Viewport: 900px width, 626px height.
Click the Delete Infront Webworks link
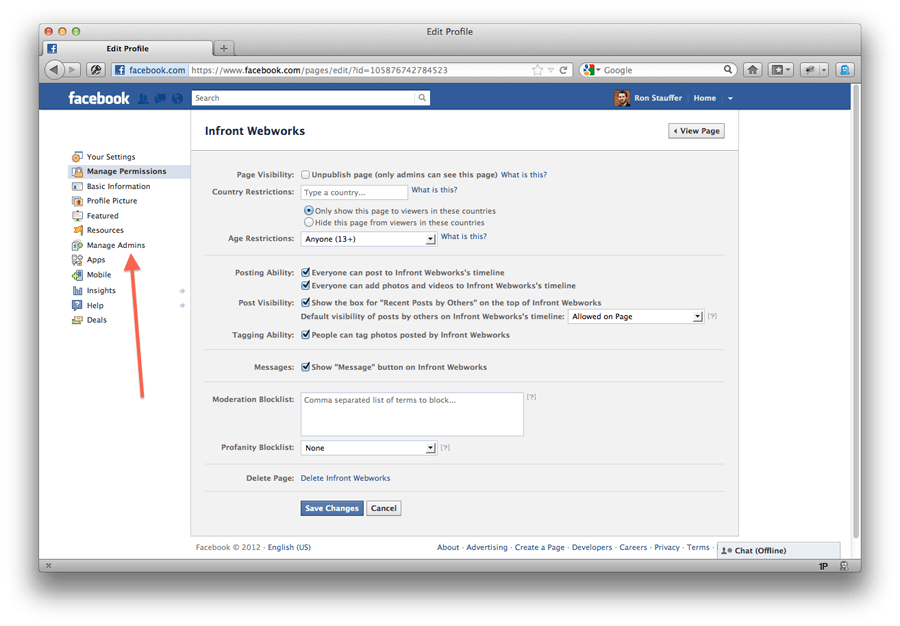click(x=345, y=478)
